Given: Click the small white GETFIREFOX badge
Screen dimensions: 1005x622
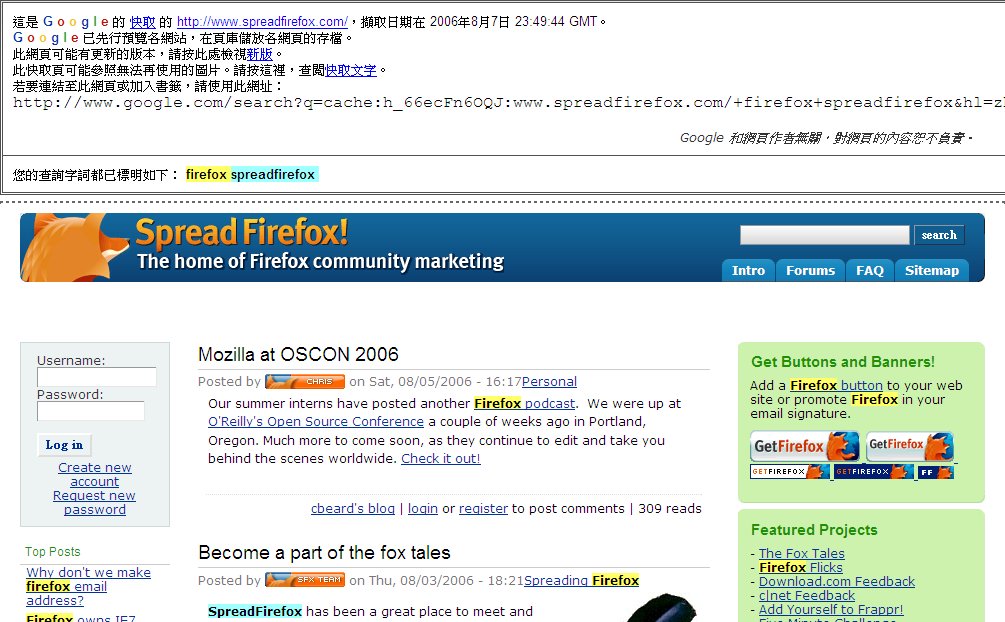Looking at the screenshot, I should tap(790, 472).
